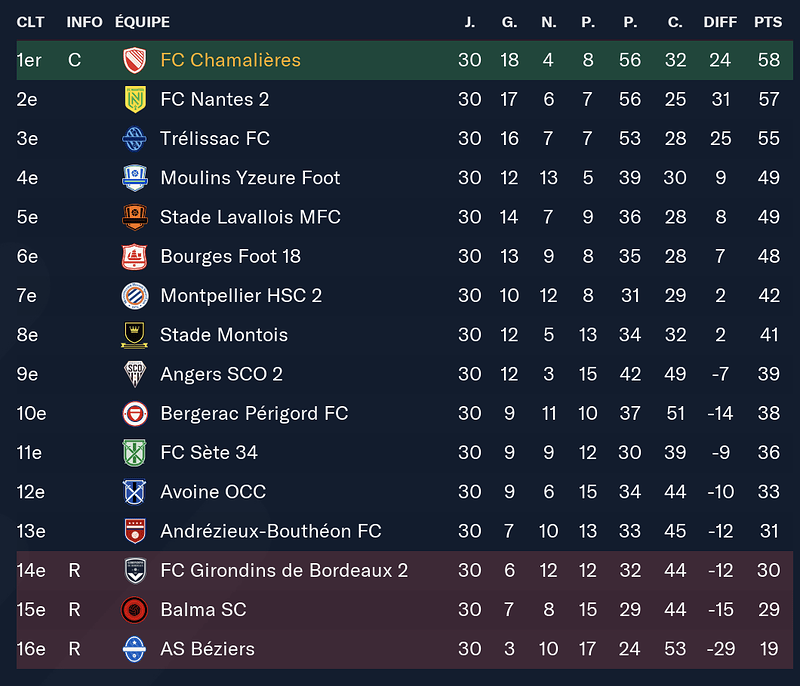Sort table by PTS column header
800x686 pixels.
click(x=768, y=22)
